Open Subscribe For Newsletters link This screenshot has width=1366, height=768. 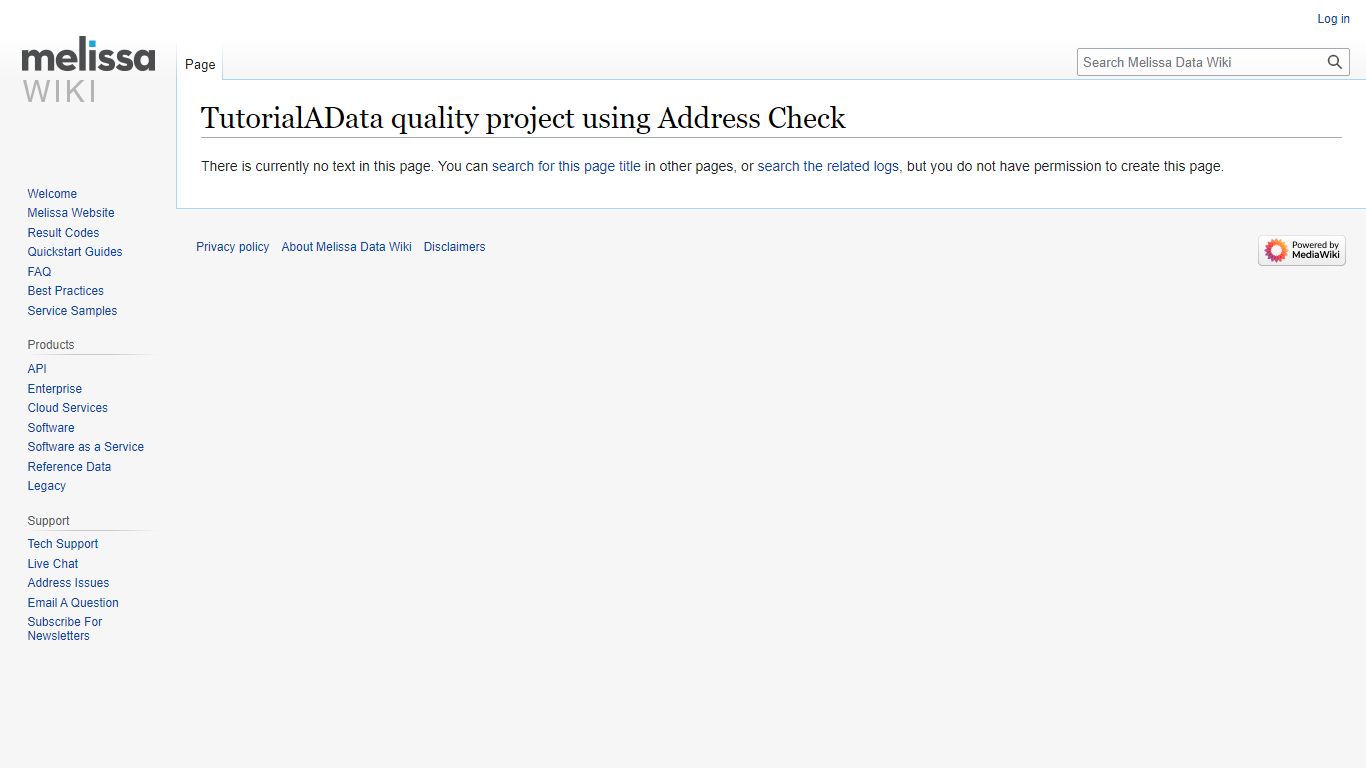pos(64,629)
